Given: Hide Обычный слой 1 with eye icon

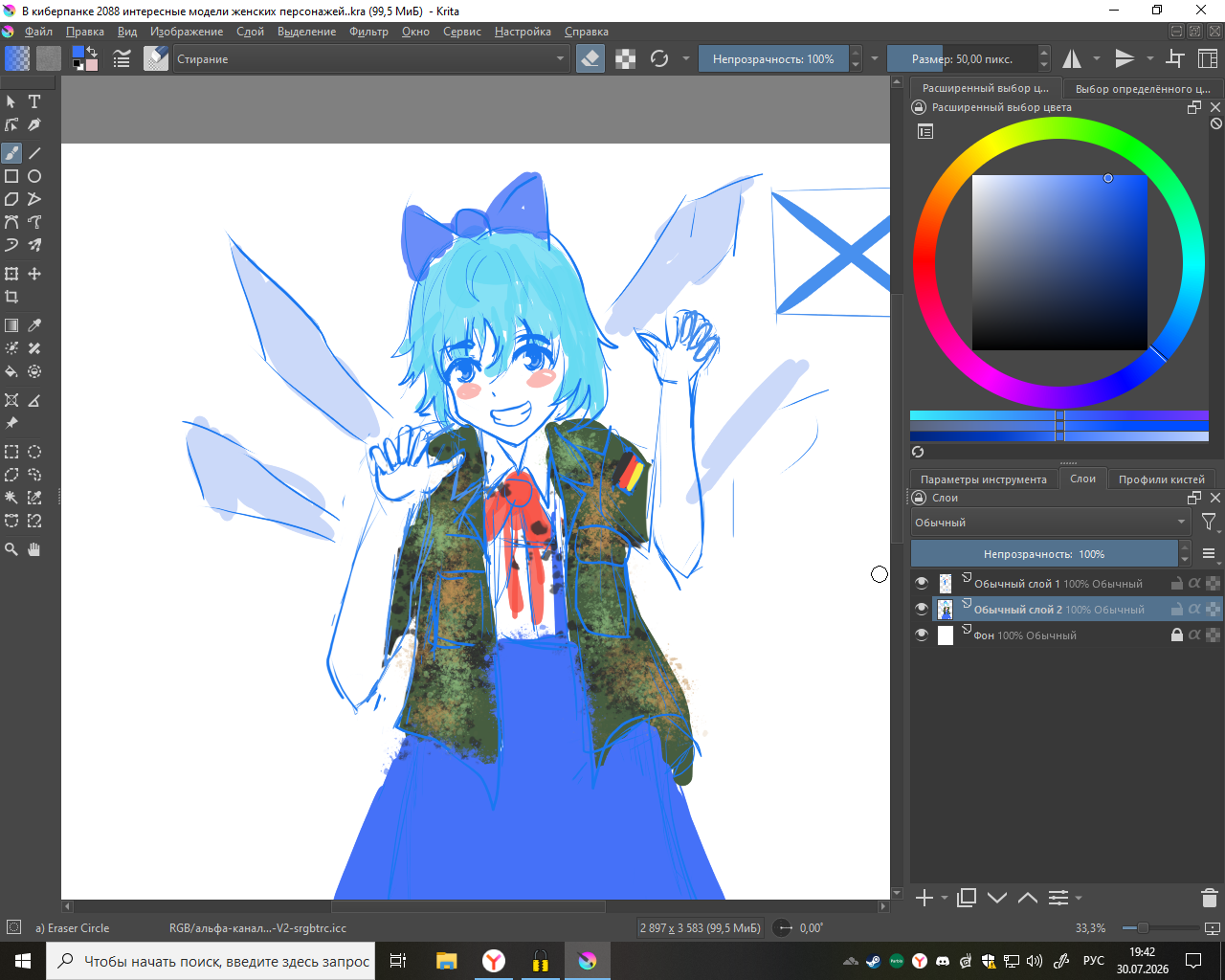Looking at the screenshot, I should [x=922, y=583].
